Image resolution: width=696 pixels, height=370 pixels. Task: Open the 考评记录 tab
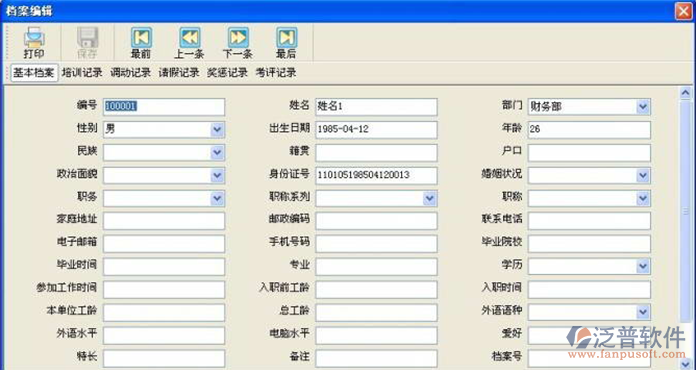pyautogui.click(x=276, y=73)
